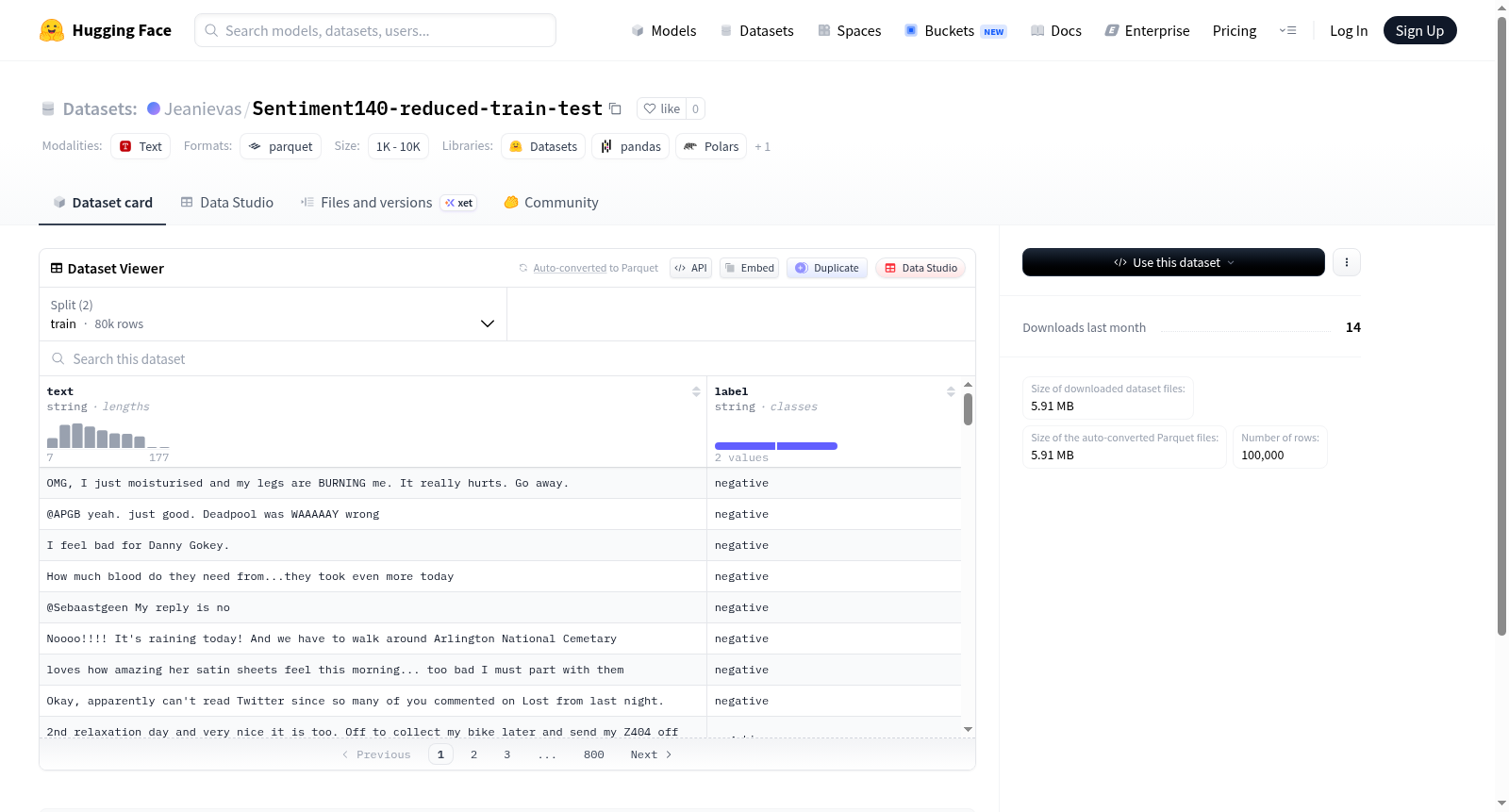Click the text column sort icon
1509x812 pixels.
point(696,391)
